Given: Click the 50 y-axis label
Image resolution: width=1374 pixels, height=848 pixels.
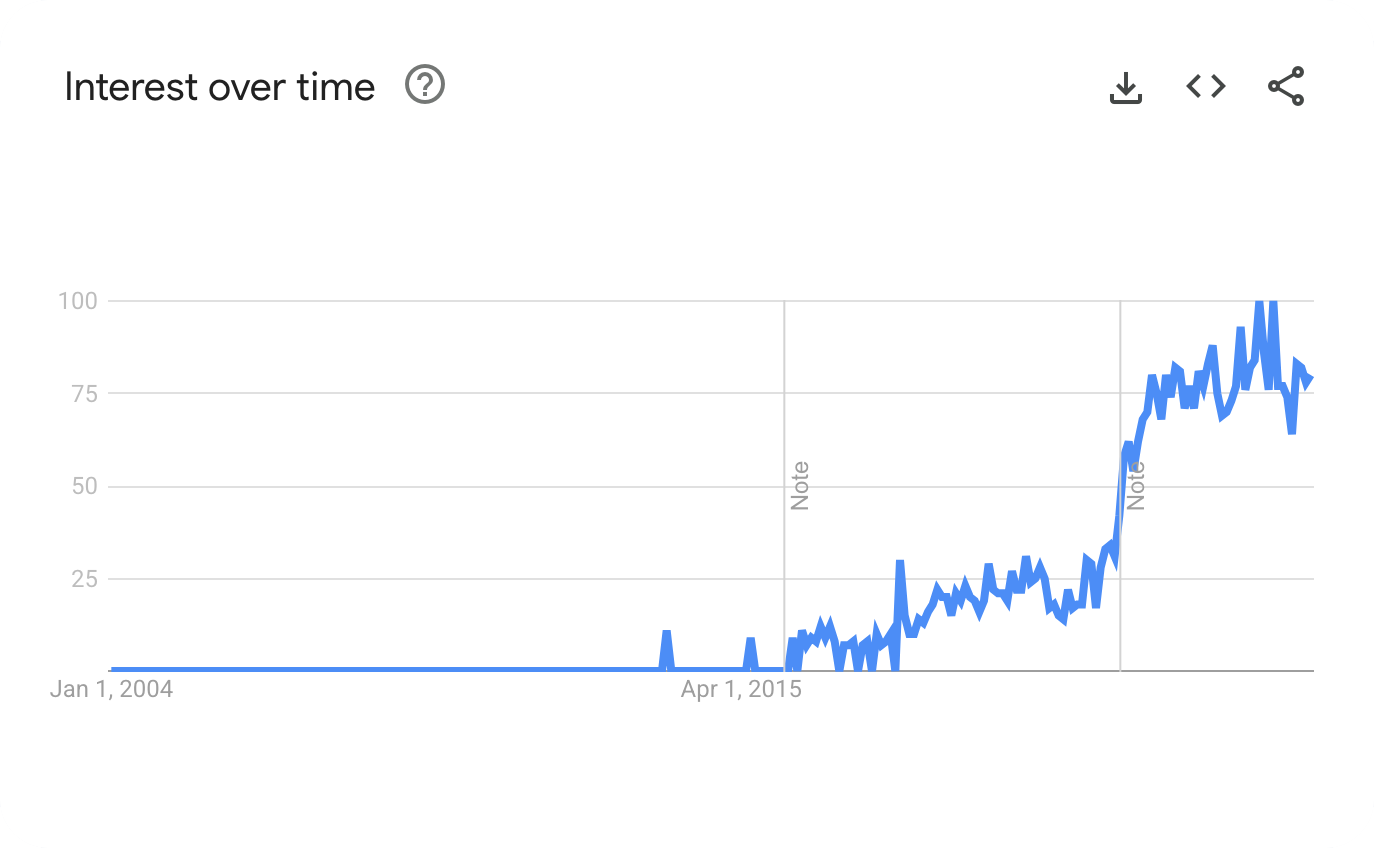Looking at the screenshot, I should point(84,486).
